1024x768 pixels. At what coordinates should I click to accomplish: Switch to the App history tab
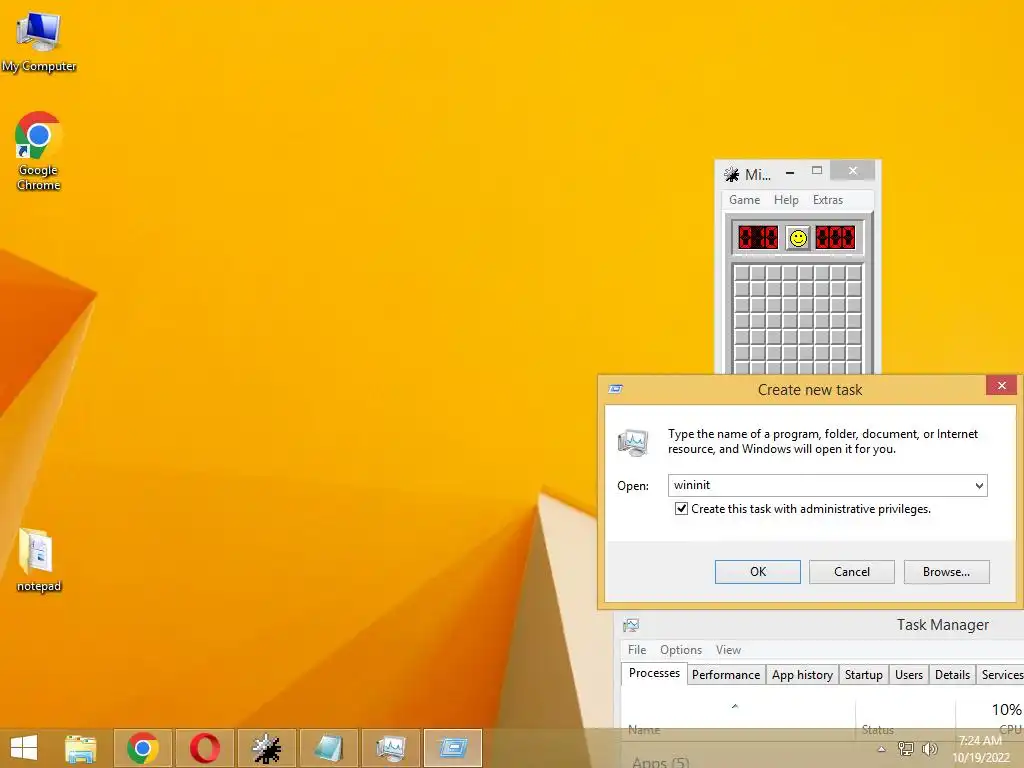[802, 675]
